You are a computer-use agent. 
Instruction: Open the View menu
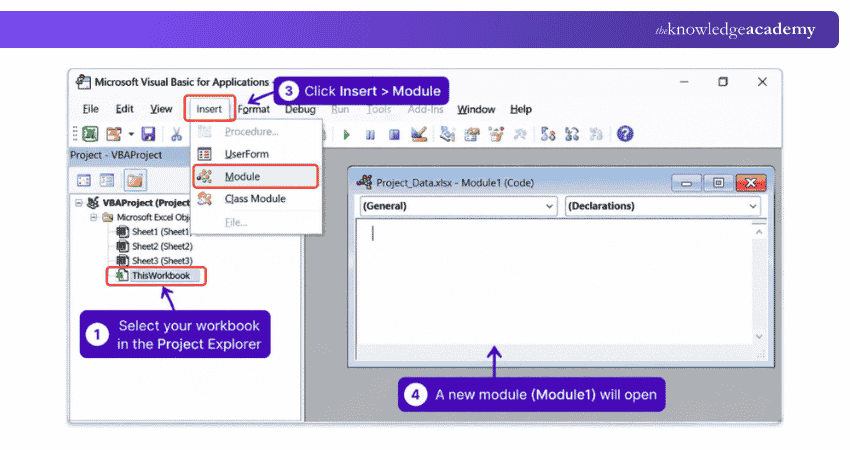[161, 109]
